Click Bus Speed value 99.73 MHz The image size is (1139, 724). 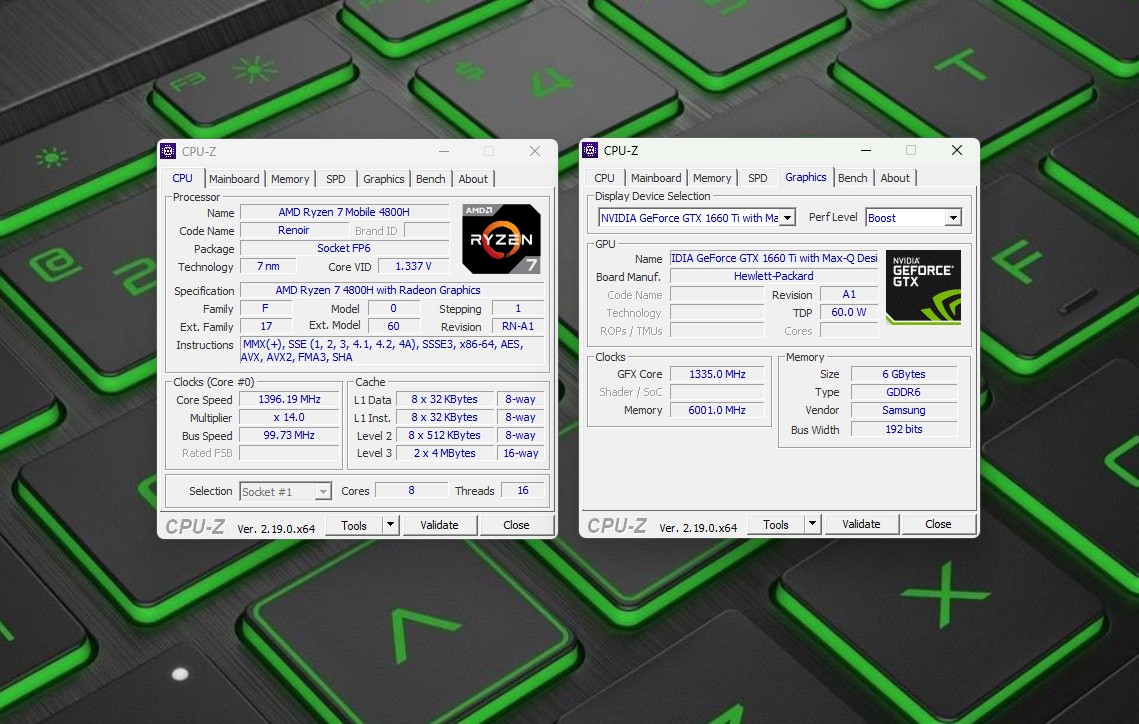tap(289, 435)
